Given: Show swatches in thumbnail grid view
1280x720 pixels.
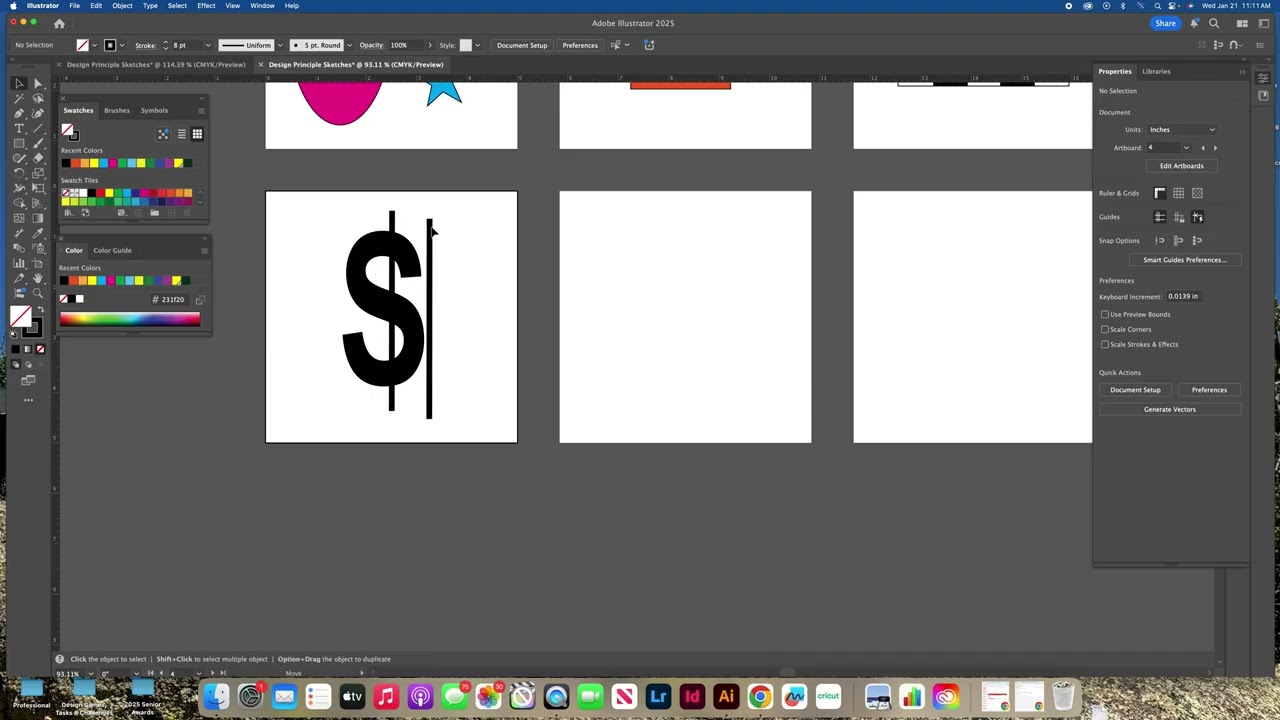Looking at the screenshot, I should (x=197, y=134).
